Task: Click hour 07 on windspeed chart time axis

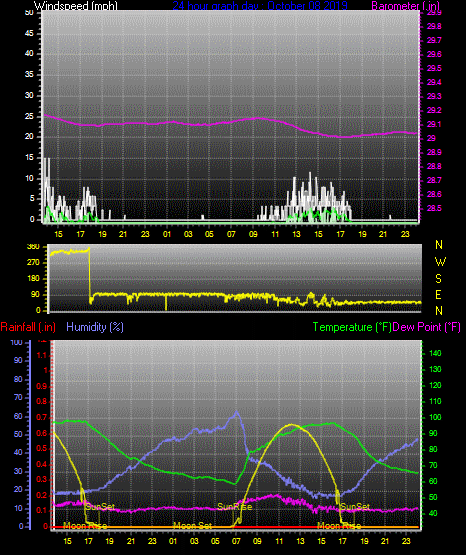Action: 231,234
